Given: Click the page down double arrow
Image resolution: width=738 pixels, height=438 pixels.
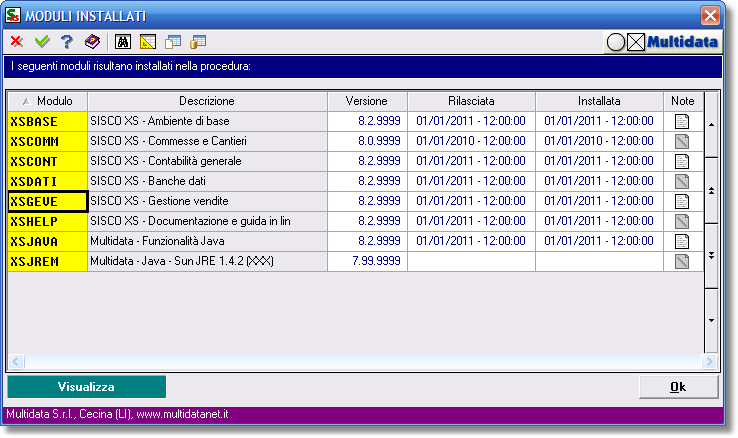Looking at the screenshot, I should pyautogui.click(x=711, y=256).
